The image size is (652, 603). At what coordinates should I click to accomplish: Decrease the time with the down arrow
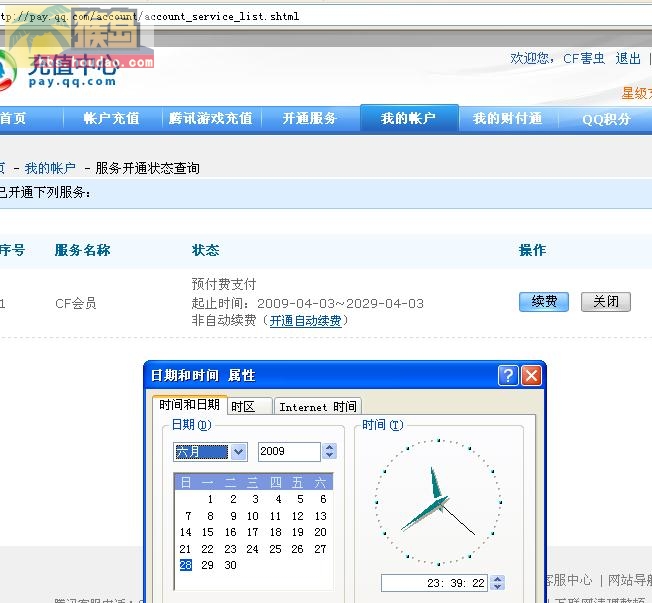click(x=497, y=586)
